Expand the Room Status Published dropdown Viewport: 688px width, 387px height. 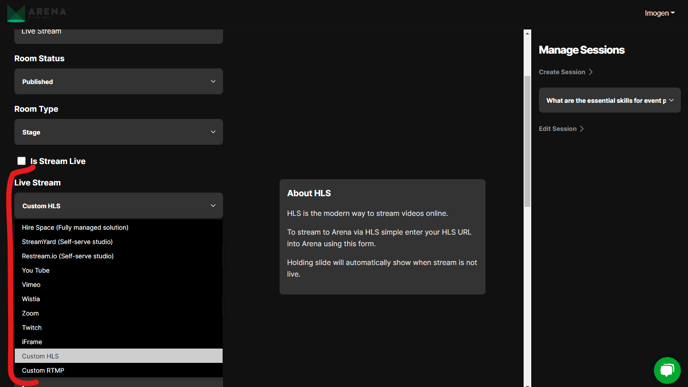tap(118, 82)
